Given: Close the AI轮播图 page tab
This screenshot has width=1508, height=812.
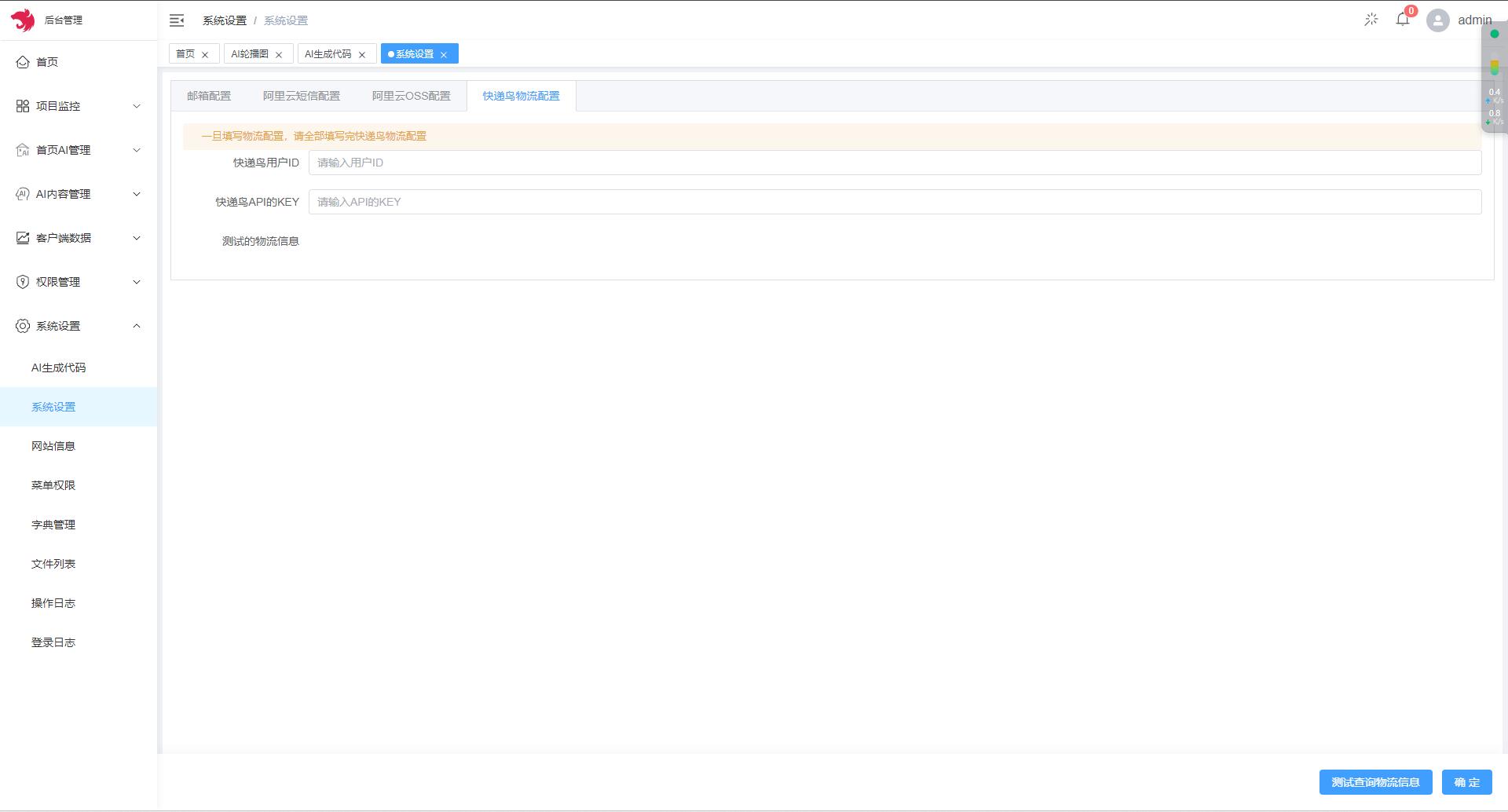Looking at the screenshot, I should (279, 54).
